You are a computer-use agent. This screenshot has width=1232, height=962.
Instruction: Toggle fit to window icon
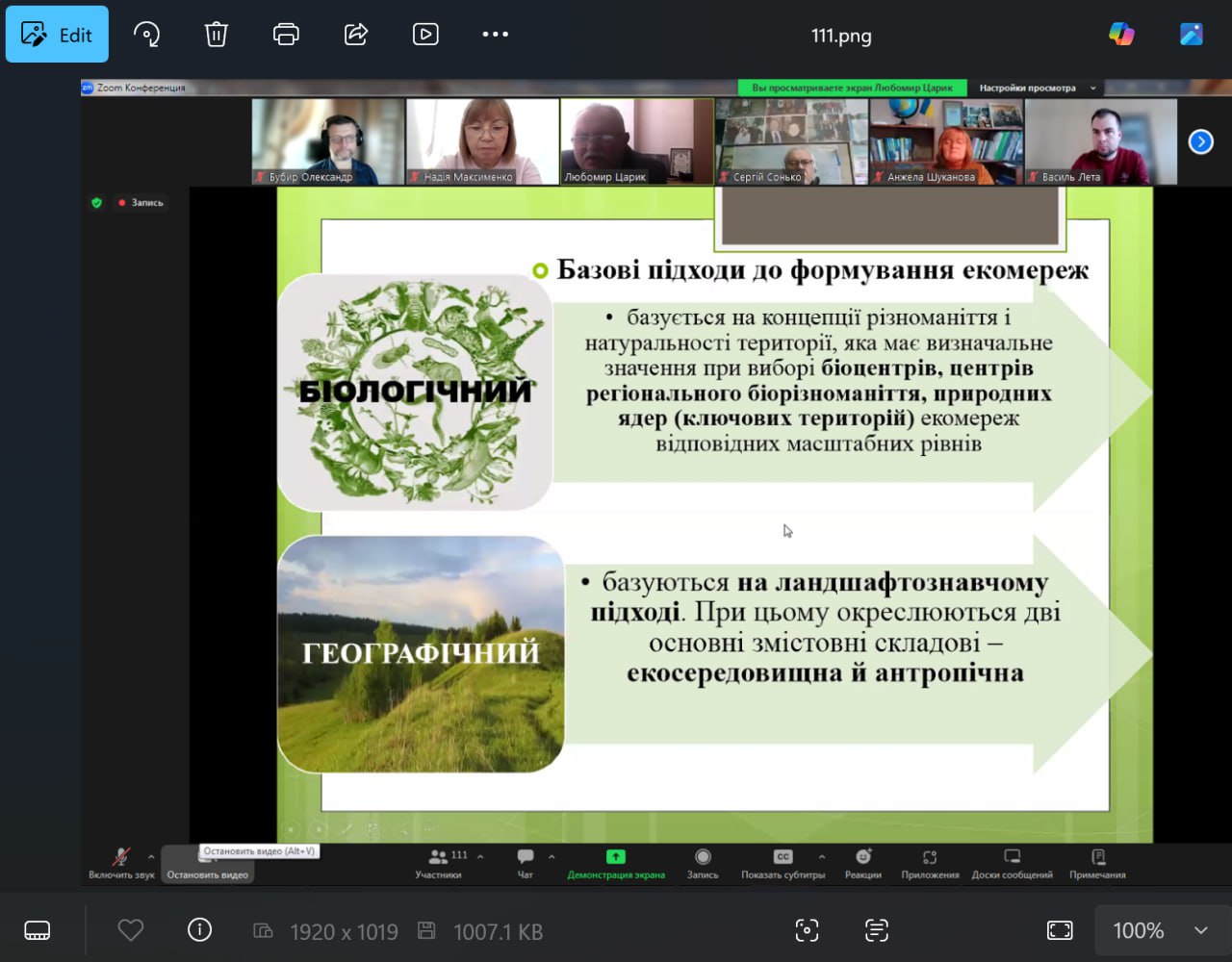(x=1059, y=930)
